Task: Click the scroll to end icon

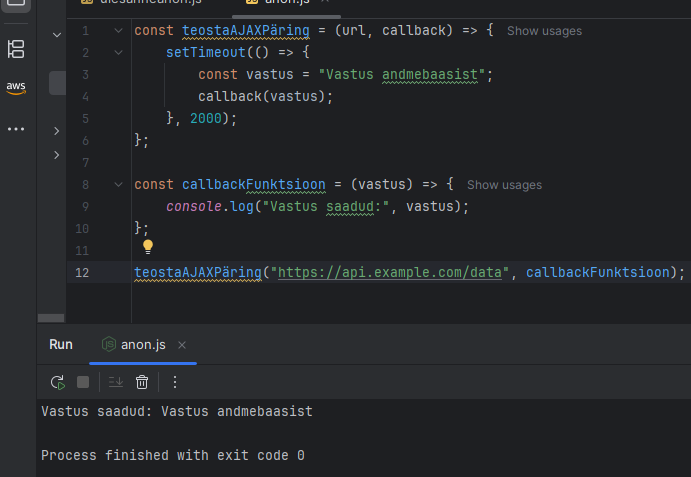Action: [115, 382]
